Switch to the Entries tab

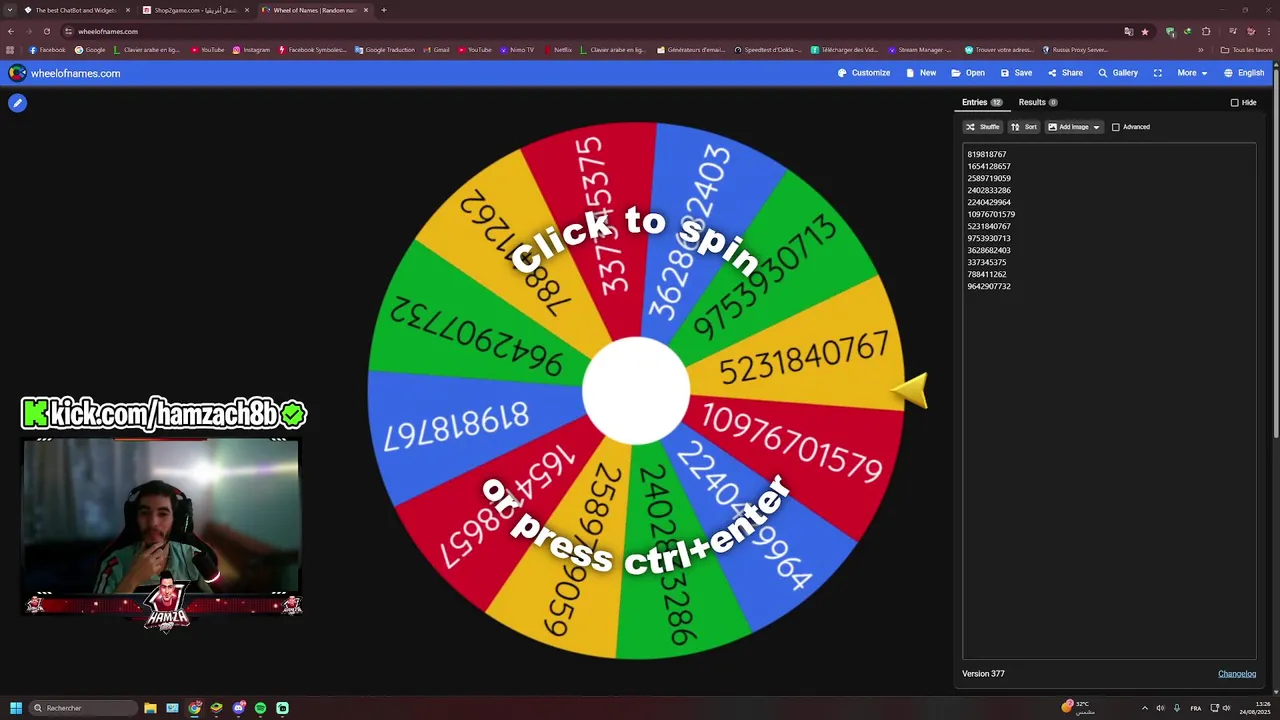pyautogui.click(x=982, y=102)
